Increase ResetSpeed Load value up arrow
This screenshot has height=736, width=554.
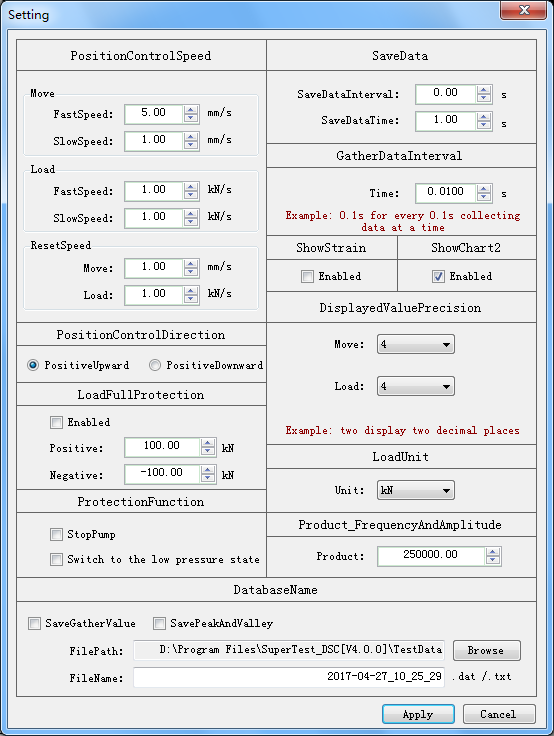191,291
